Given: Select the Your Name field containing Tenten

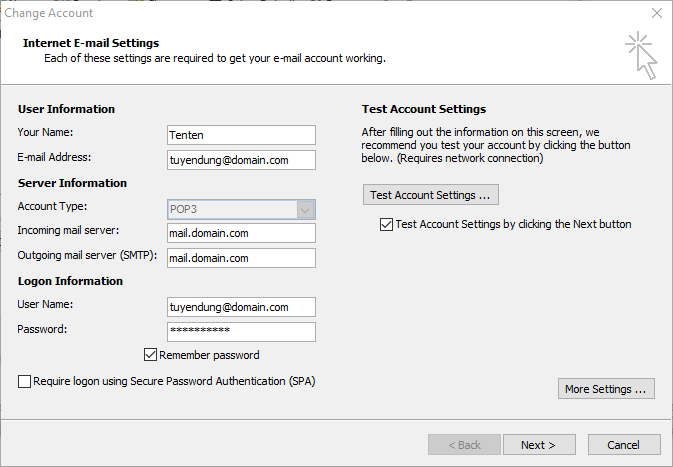Looking at the screenshot, I should coord(241,135).
